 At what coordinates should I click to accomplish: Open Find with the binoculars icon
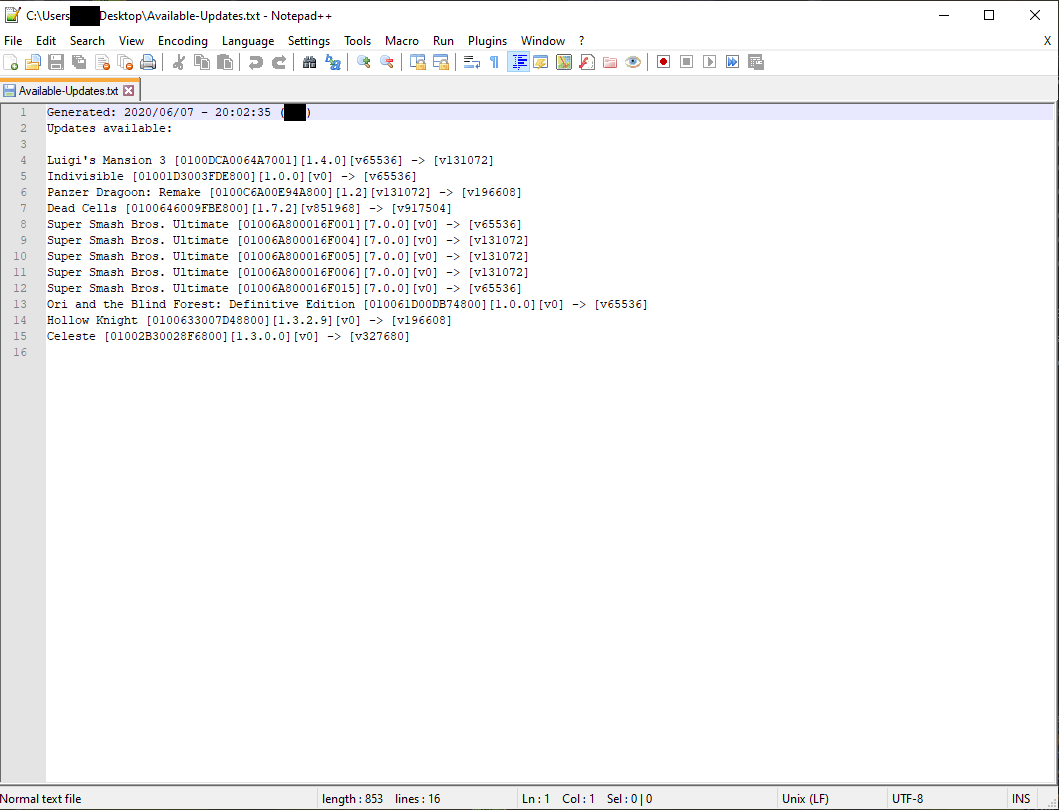pyautogui.click(x=309, y=62)
